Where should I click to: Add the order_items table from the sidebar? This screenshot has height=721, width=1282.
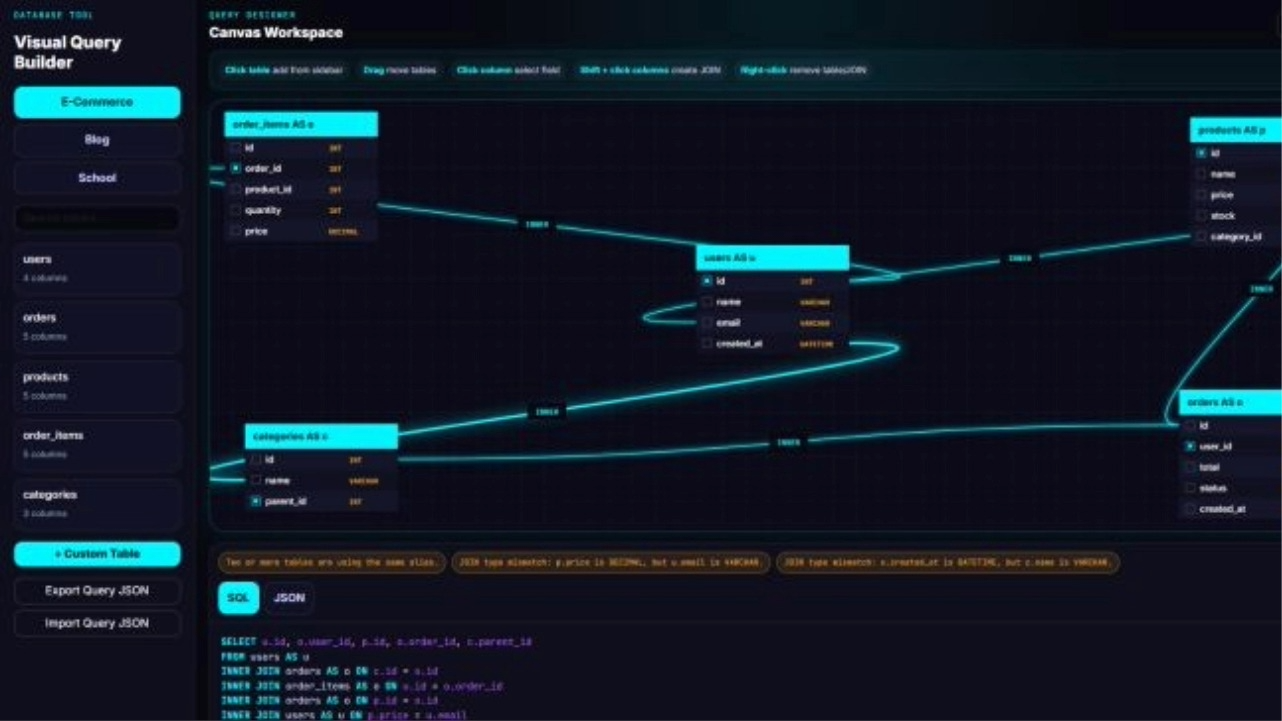97,445
